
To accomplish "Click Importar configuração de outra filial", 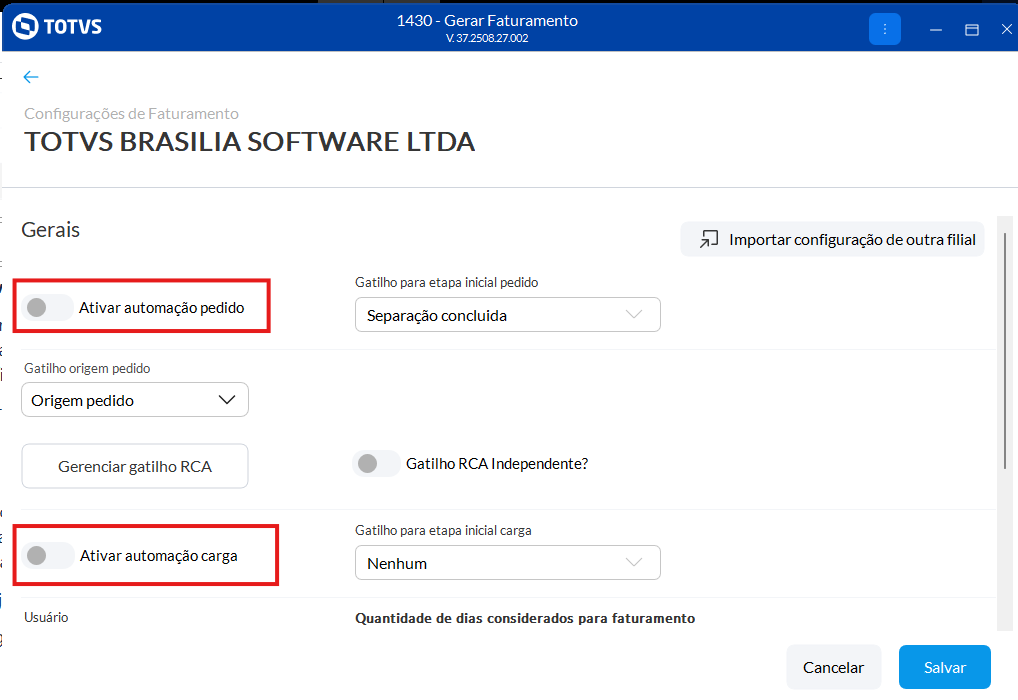I will 851,240.
